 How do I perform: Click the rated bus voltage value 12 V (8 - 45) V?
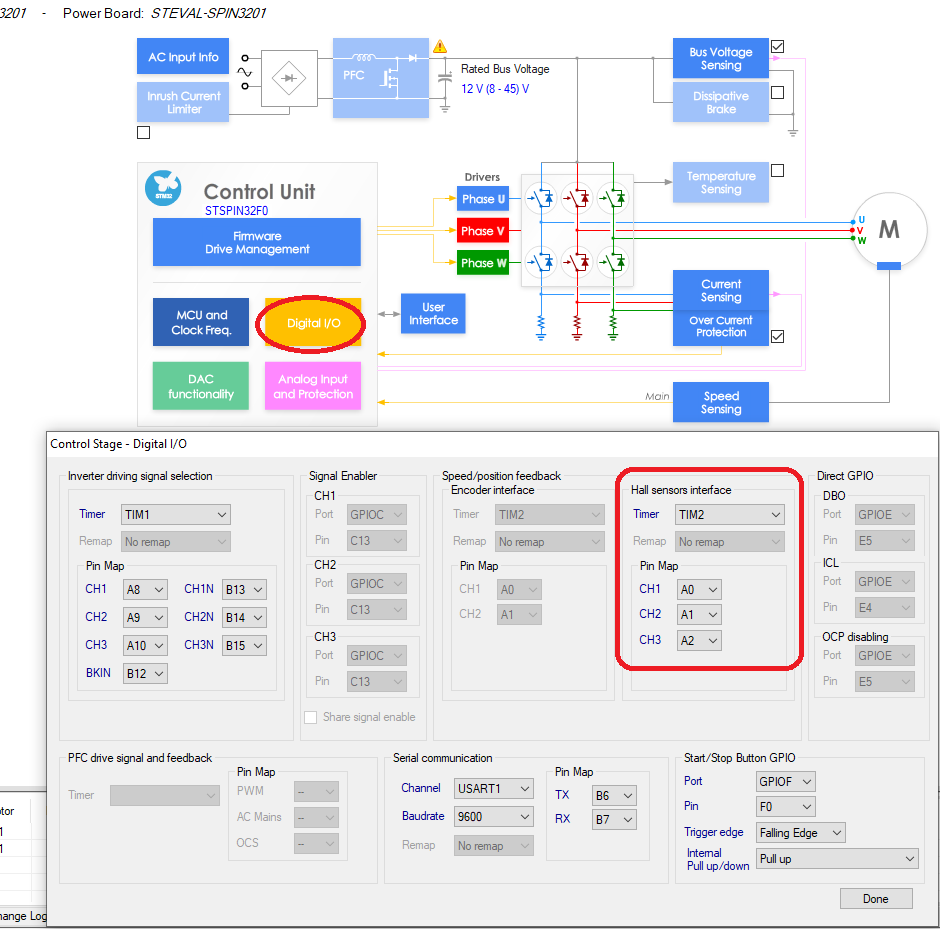click(495, 89)
